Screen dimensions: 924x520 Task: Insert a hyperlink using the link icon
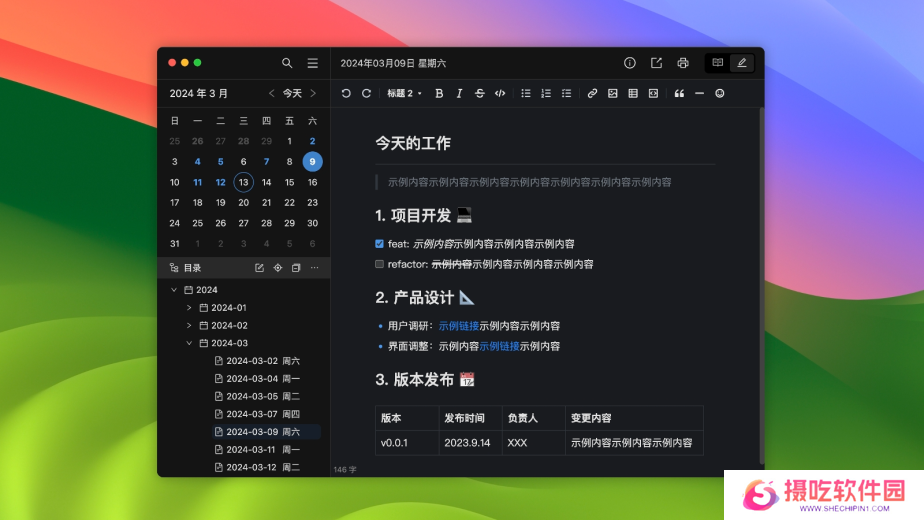[x=592, y=93]
